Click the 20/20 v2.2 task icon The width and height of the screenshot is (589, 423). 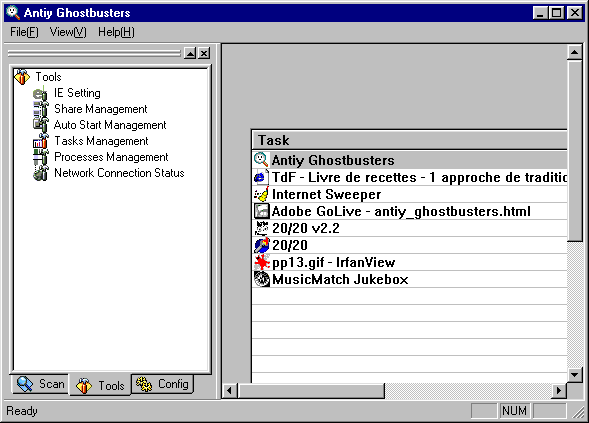tap(261, 228)
